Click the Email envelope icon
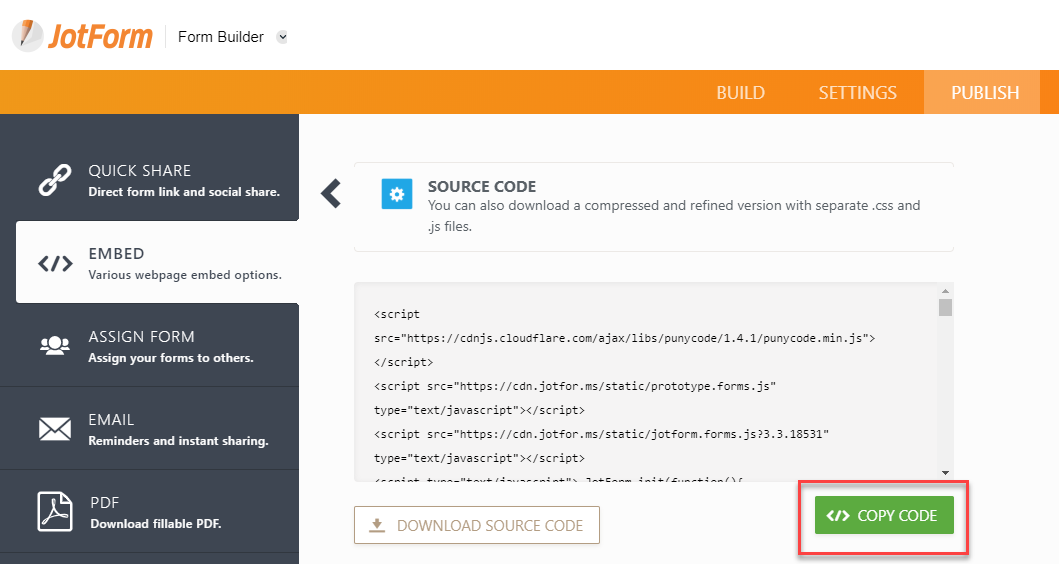The width and height of the screenshot is (1059, 564). 55,429
